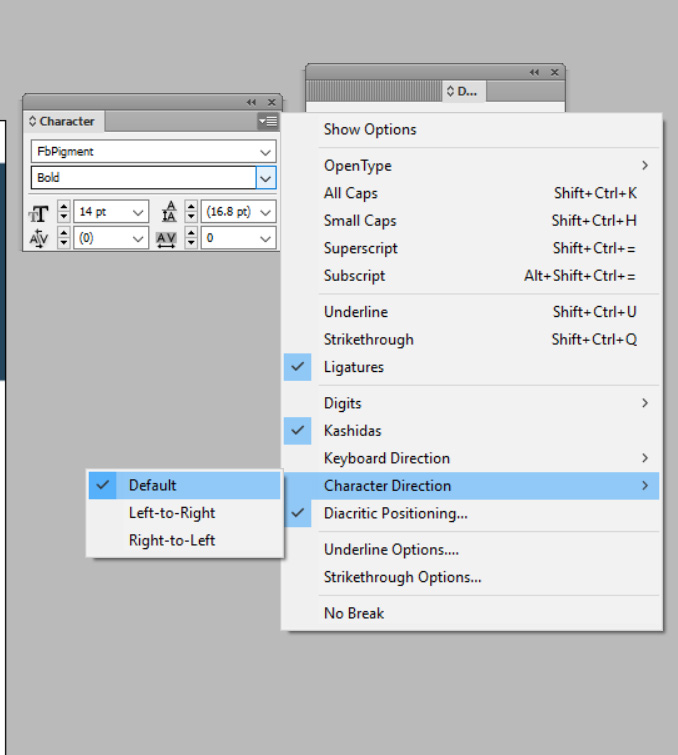Open the 14 pt font size dropdown

pos(138,212)
